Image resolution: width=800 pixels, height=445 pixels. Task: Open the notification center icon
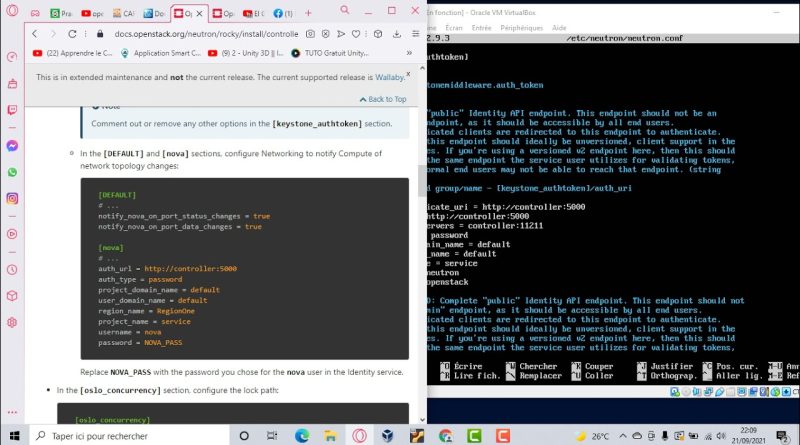[x=782, y=436]
